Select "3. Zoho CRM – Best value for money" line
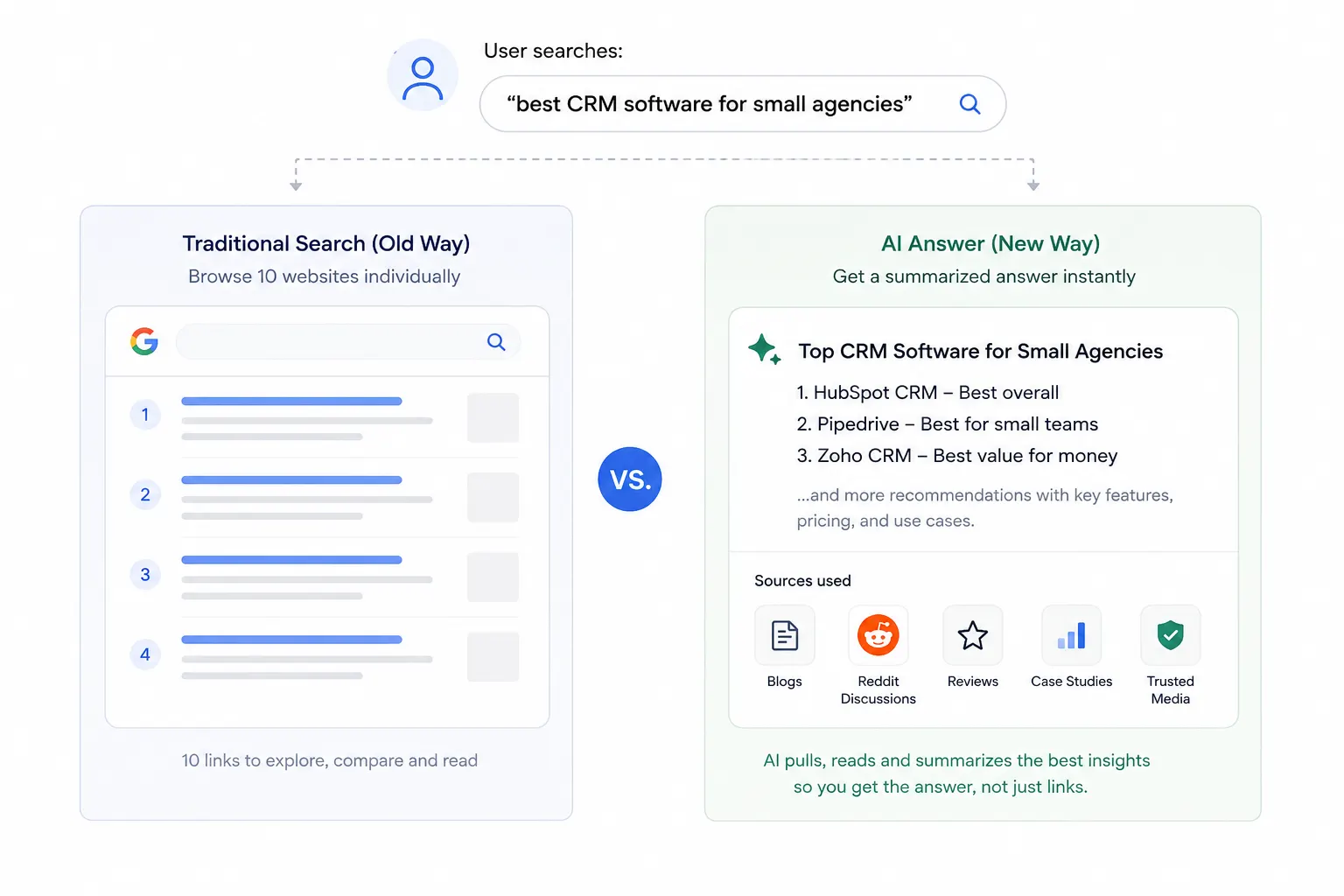The image size is (1344, 896). pos(957,456)
